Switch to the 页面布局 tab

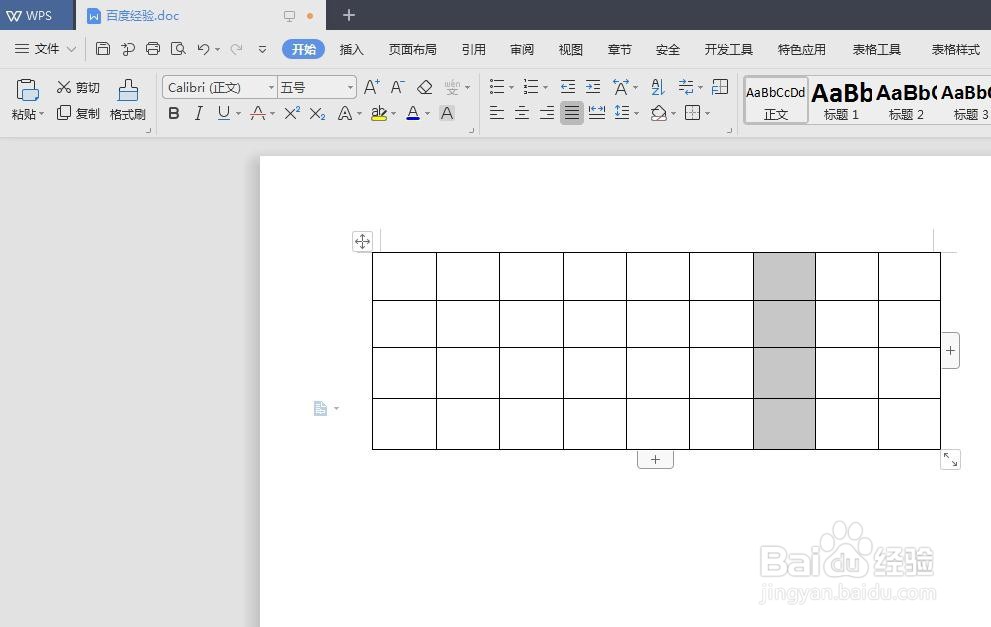point(412,49)
